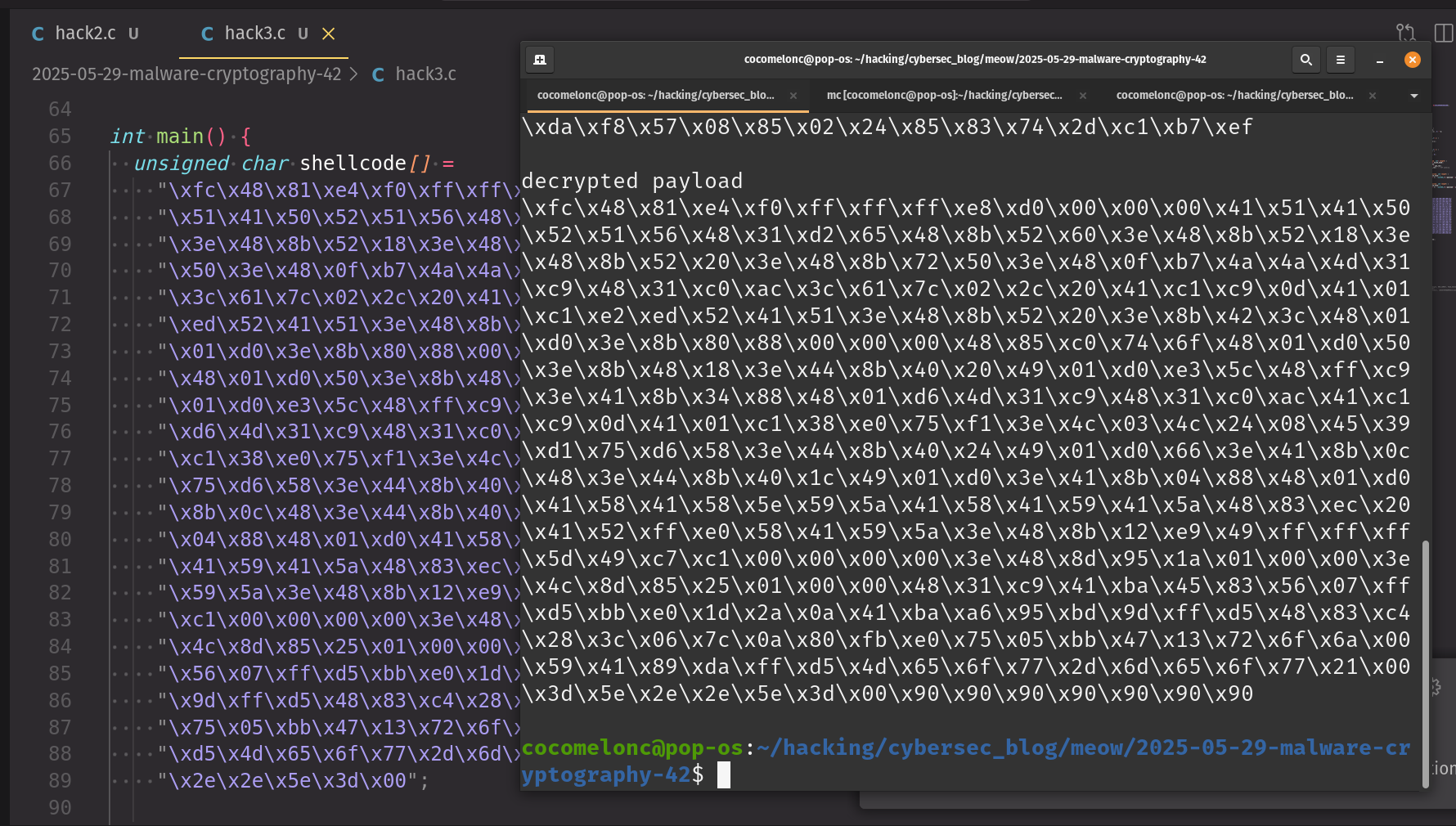Click the terminal title bar text

pos(975,60)
